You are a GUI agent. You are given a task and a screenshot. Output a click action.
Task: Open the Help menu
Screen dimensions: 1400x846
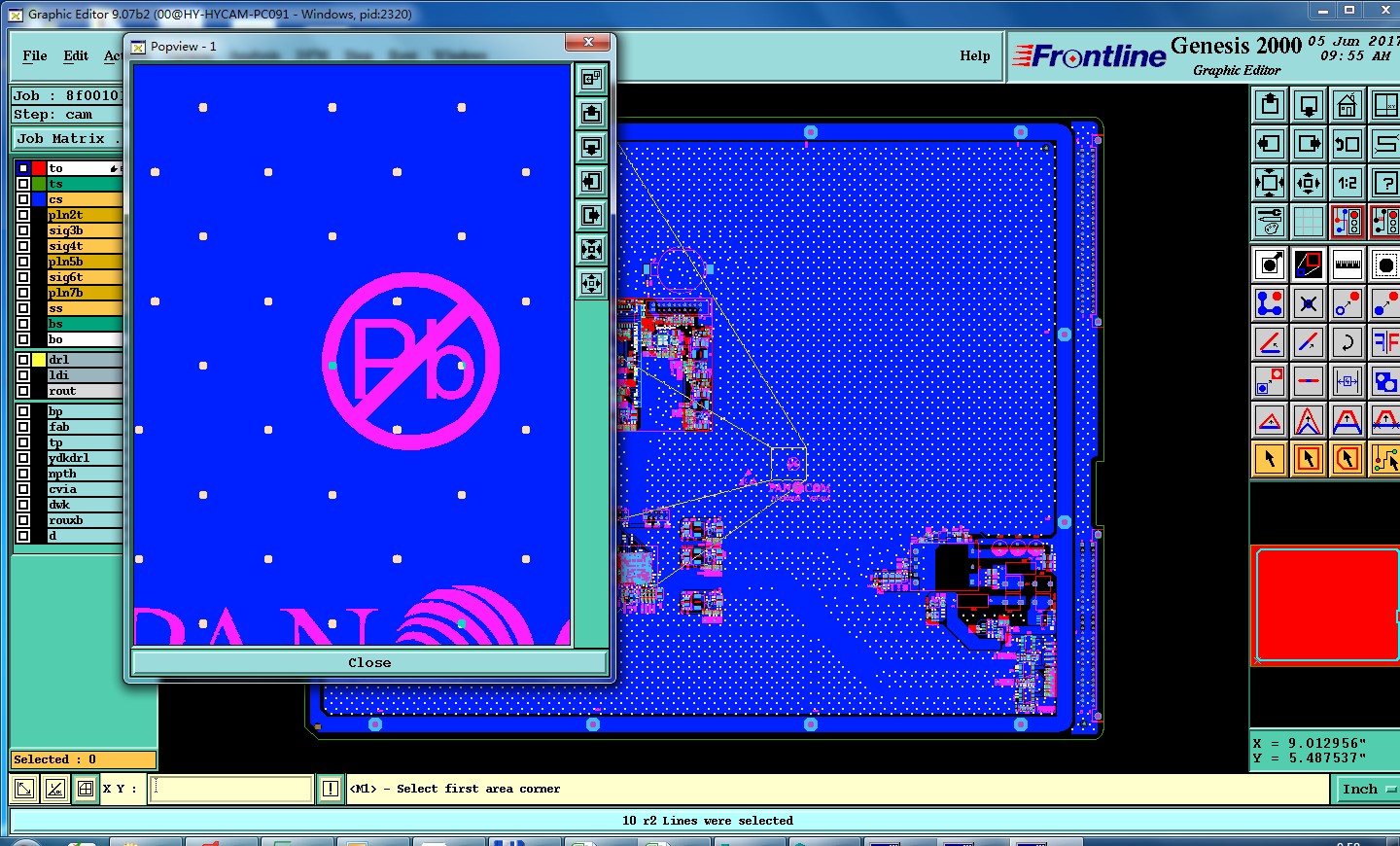pos(975,55)
